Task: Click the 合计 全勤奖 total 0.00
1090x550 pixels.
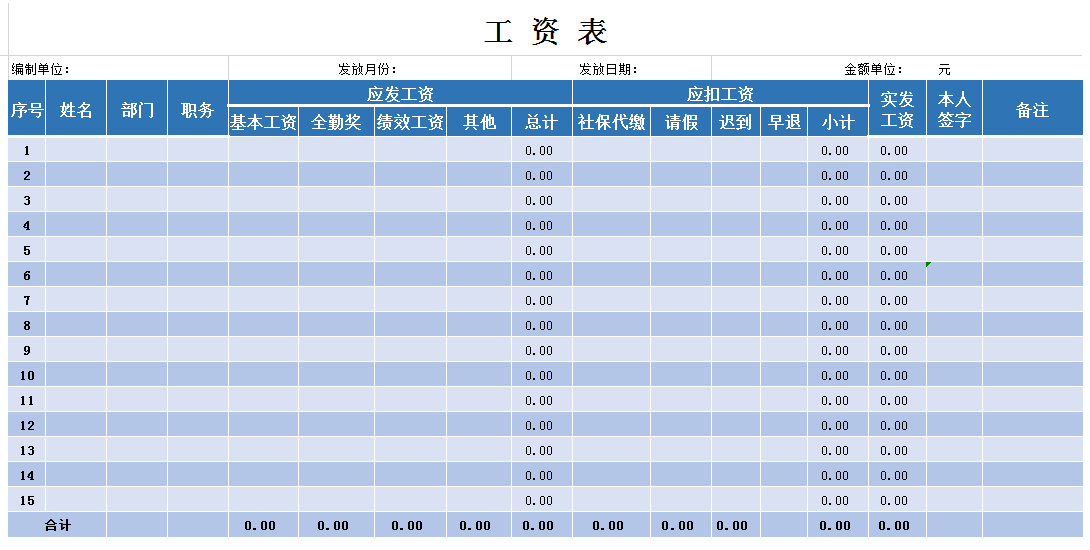Action: coord(336,526)
